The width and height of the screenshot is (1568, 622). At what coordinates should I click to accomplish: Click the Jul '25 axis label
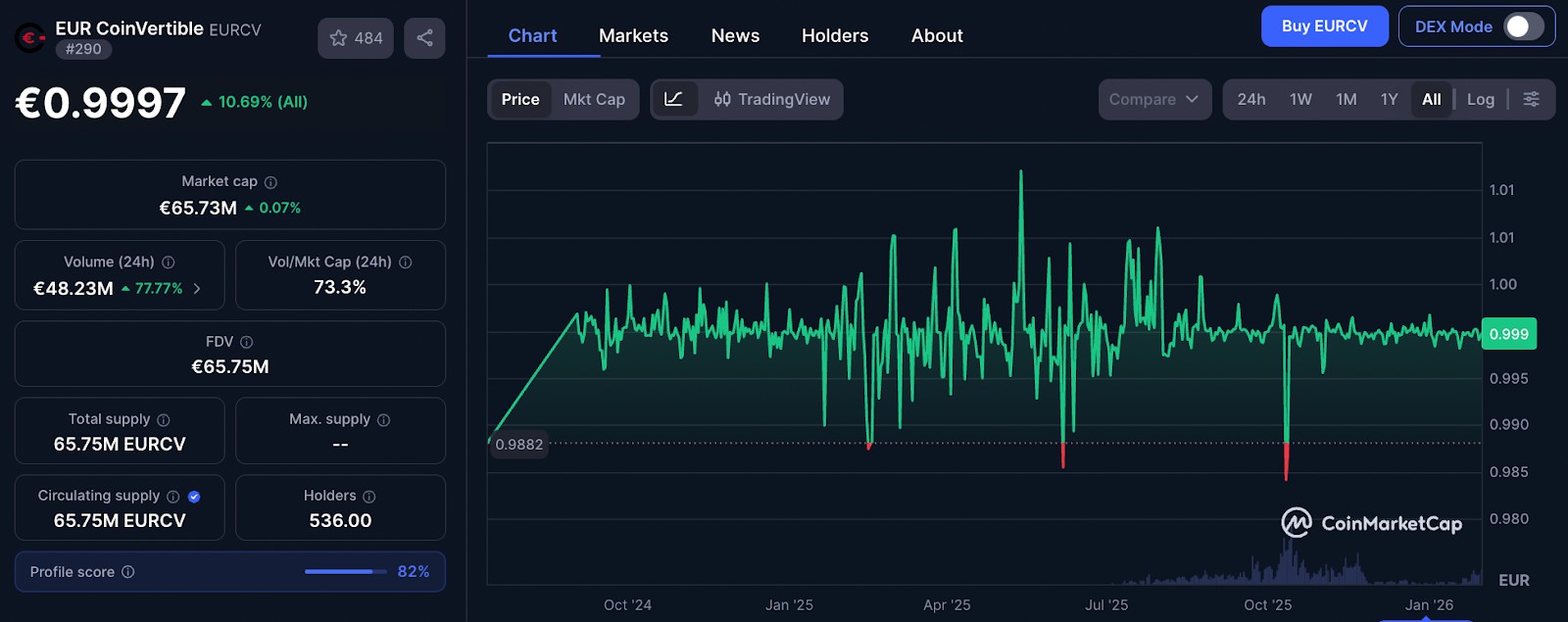pos(1106,605)
